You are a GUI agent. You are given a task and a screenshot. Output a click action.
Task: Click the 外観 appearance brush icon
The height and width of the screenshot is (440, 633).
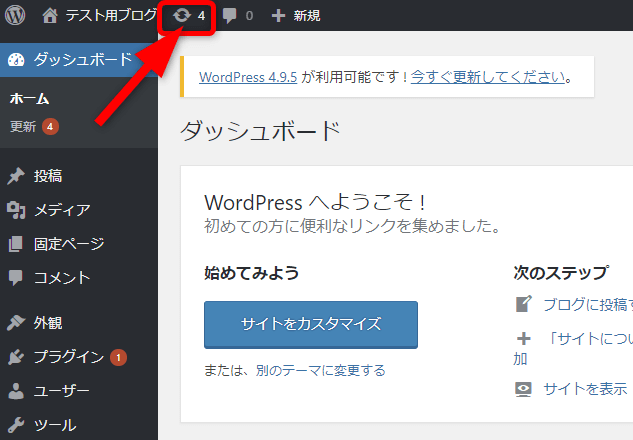[x=16, y=323]
